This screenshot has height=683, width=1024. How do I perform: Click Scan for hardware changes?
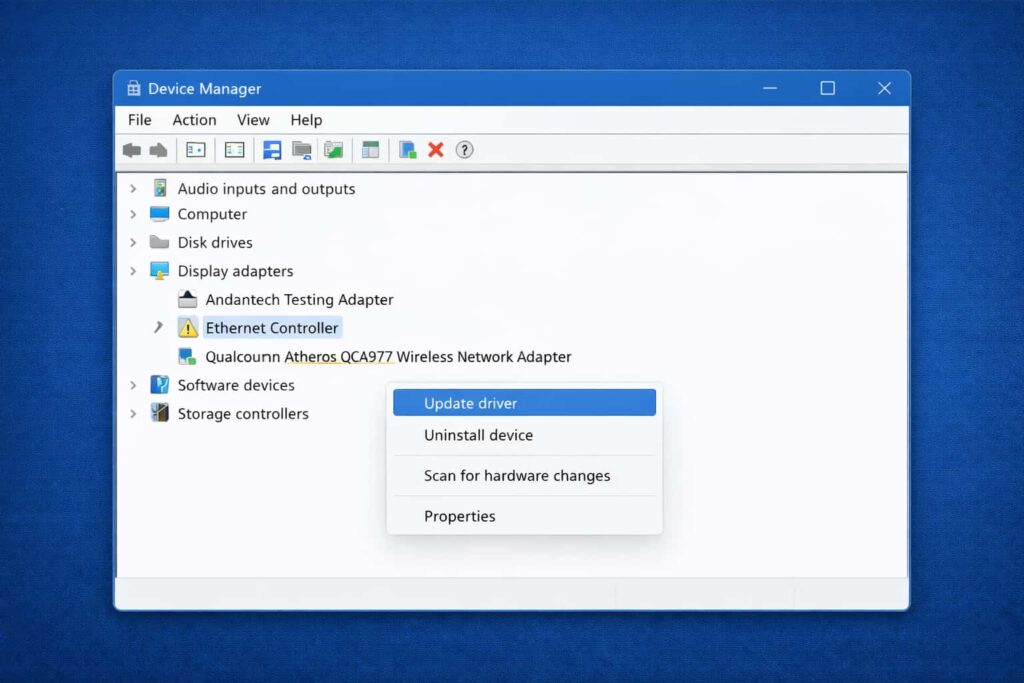point(516,476)
